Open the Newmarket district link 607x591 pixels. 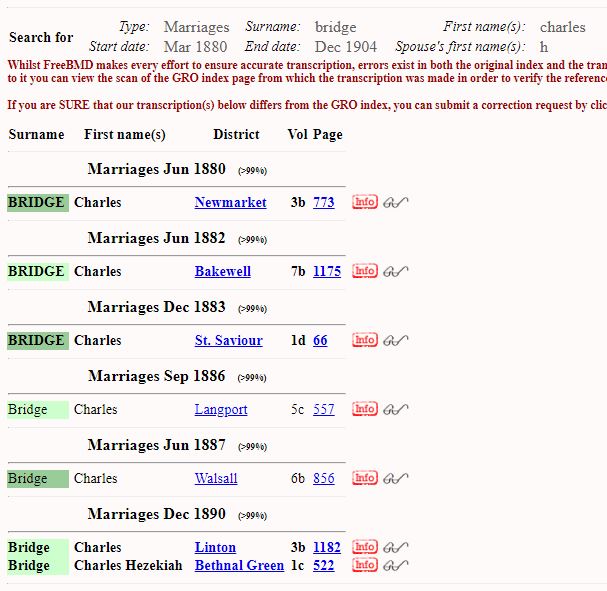click(x=230, y=202)
